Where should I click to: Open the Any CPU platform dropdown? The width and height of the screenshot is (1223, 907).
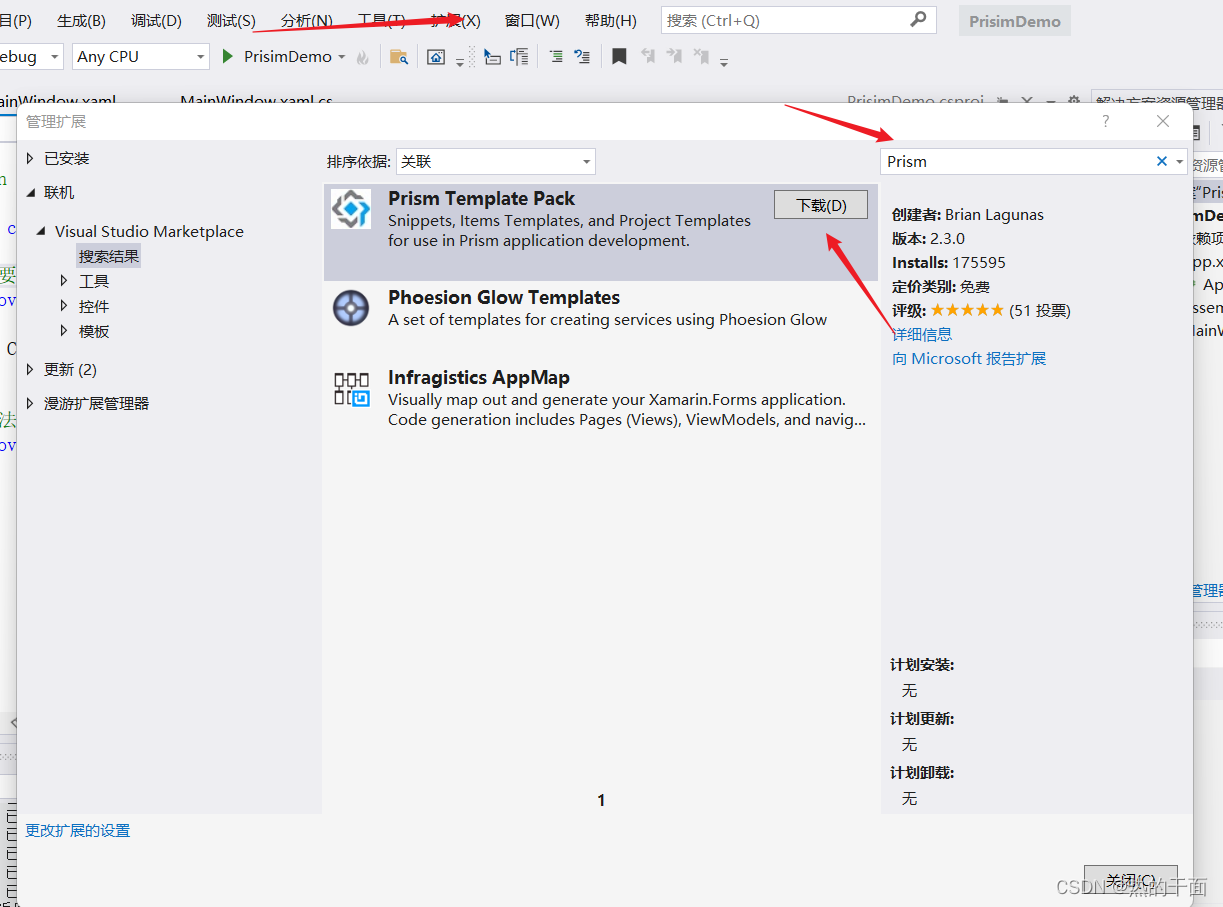click(x=141, y=57)
